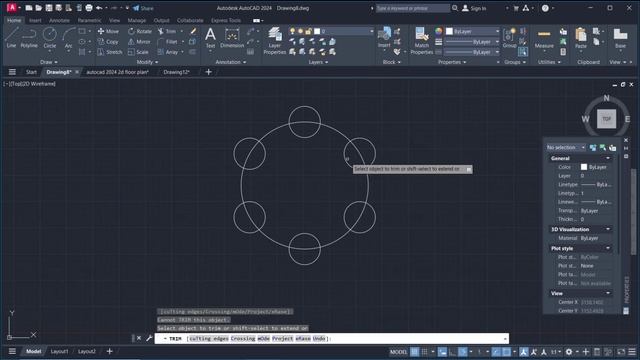The image size is (640, 360).
Task: Open the No selection dropdown in Properties
Action: 566,147
